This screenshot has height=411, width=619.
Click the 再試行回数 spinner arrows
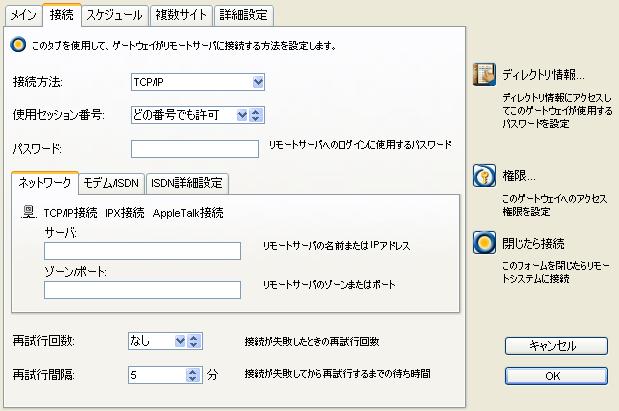tap(194, 341)
